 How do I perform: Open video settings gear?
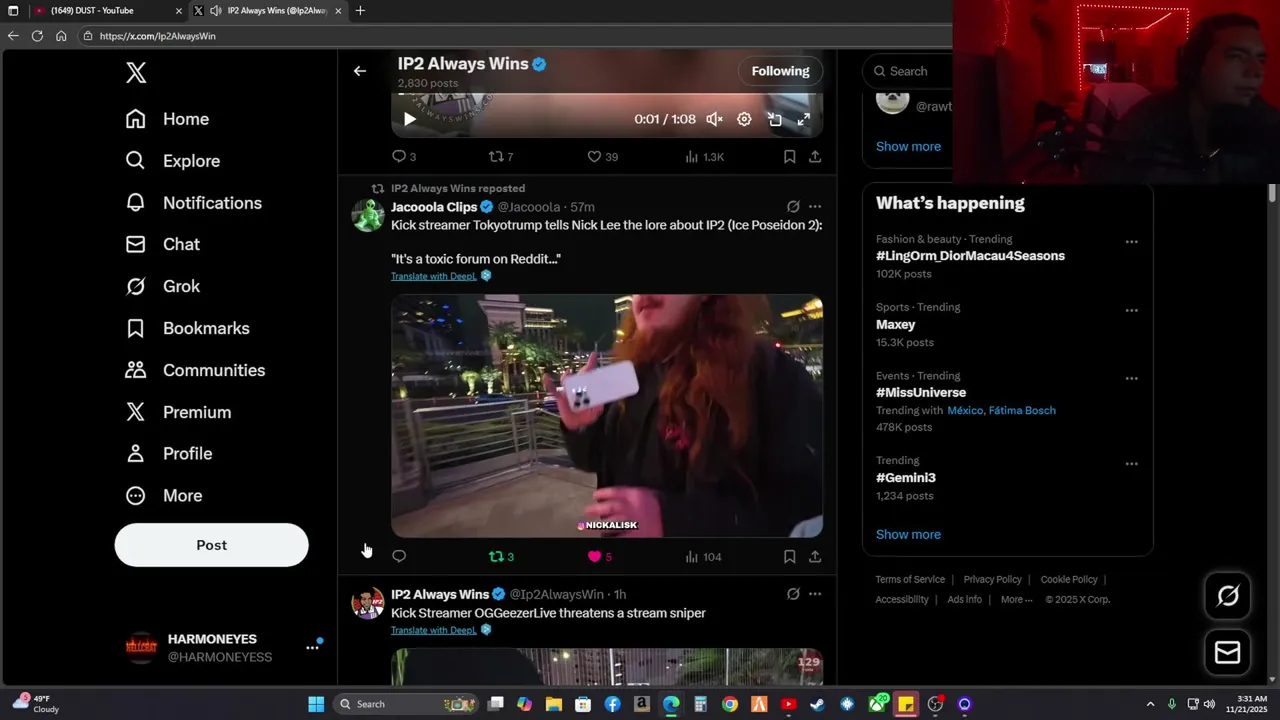point(744,119)
